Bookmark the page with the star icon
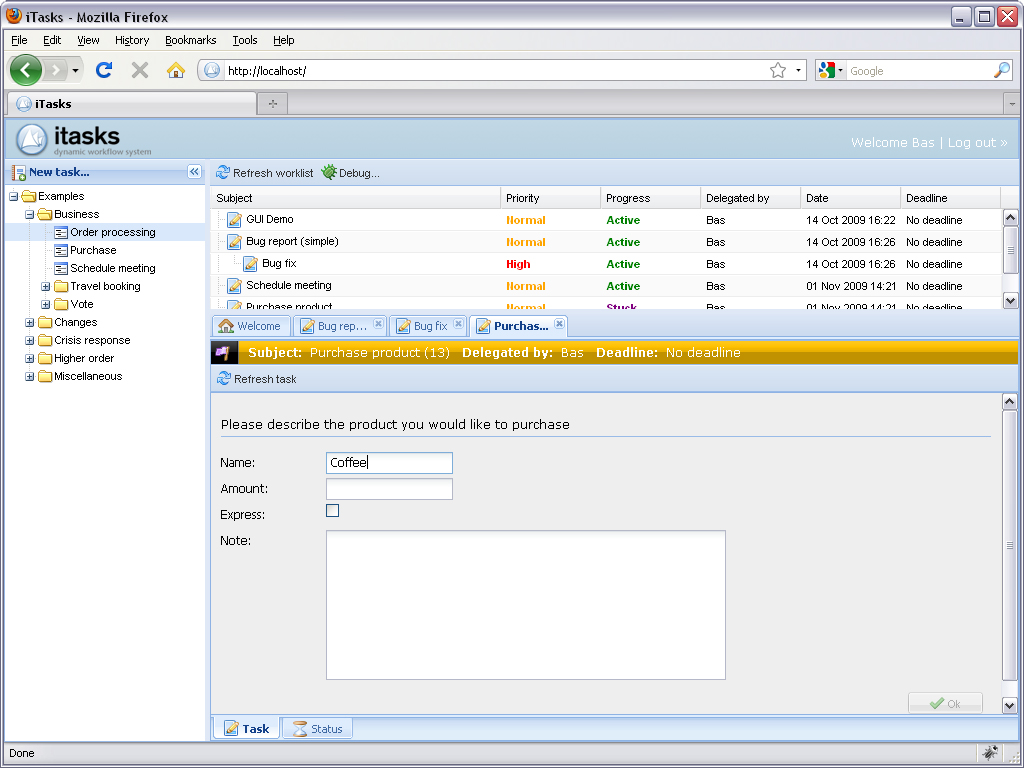The height and width of the screenshot is (768, 1024). coord(777,71)
